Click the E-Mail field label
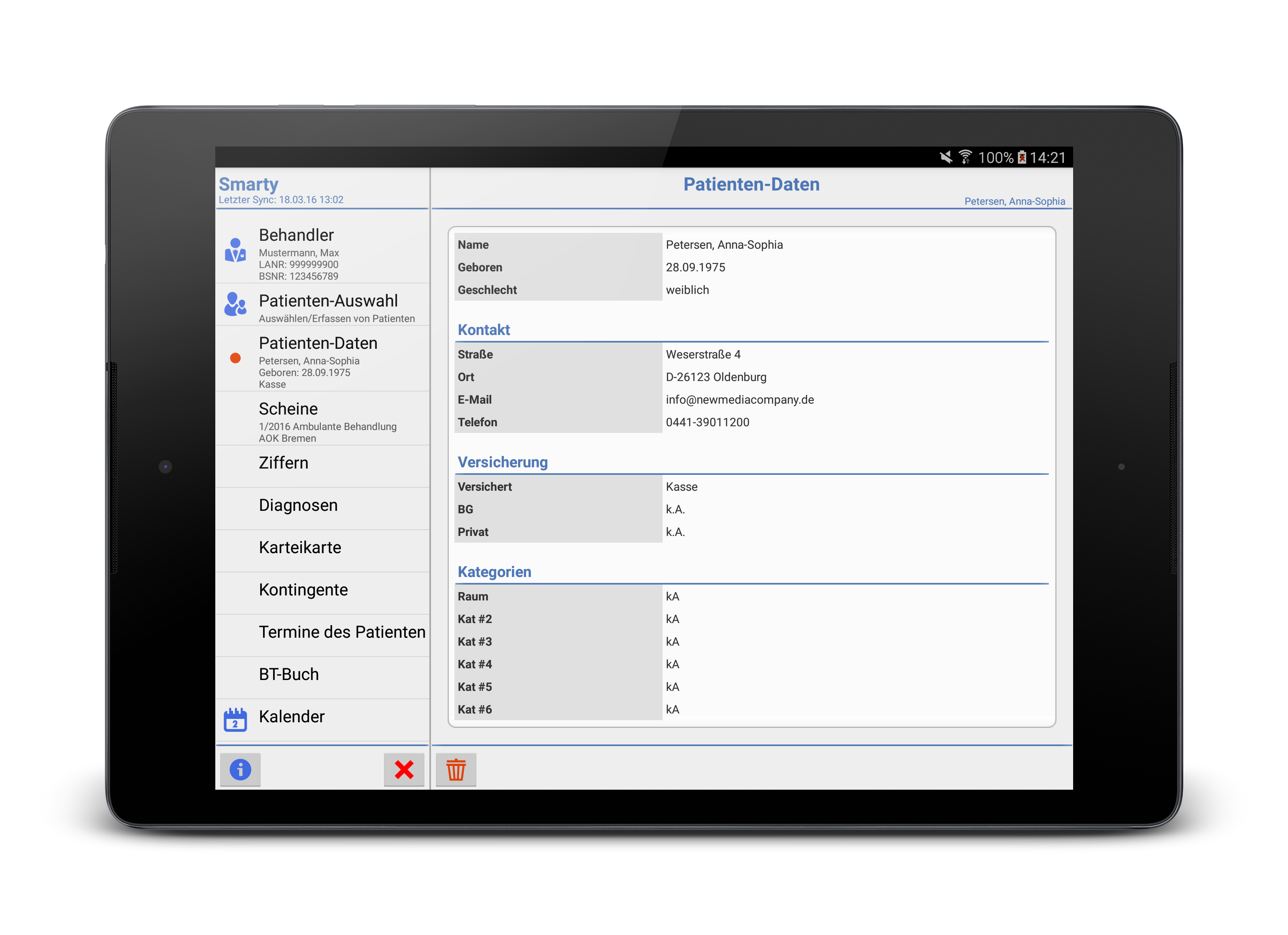 click(x=474, y=399)
